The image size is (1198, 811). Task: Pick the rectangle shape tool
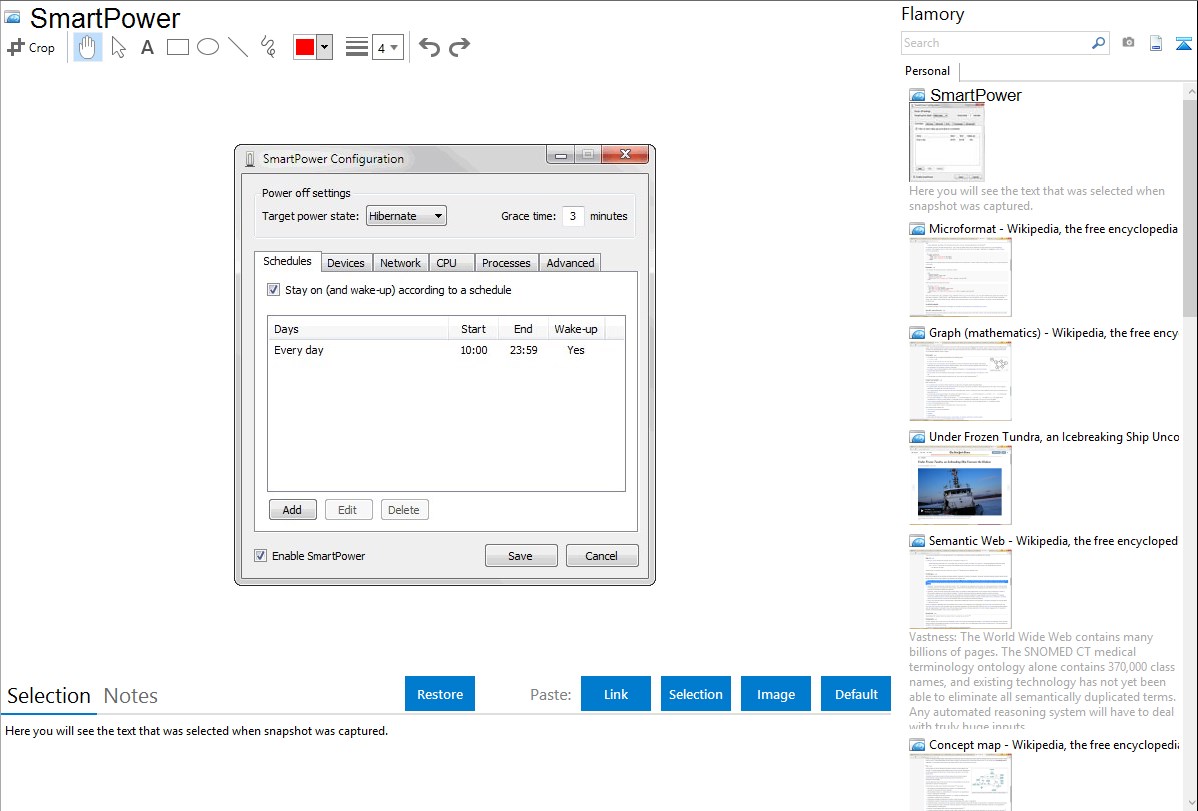coord(178,47)
